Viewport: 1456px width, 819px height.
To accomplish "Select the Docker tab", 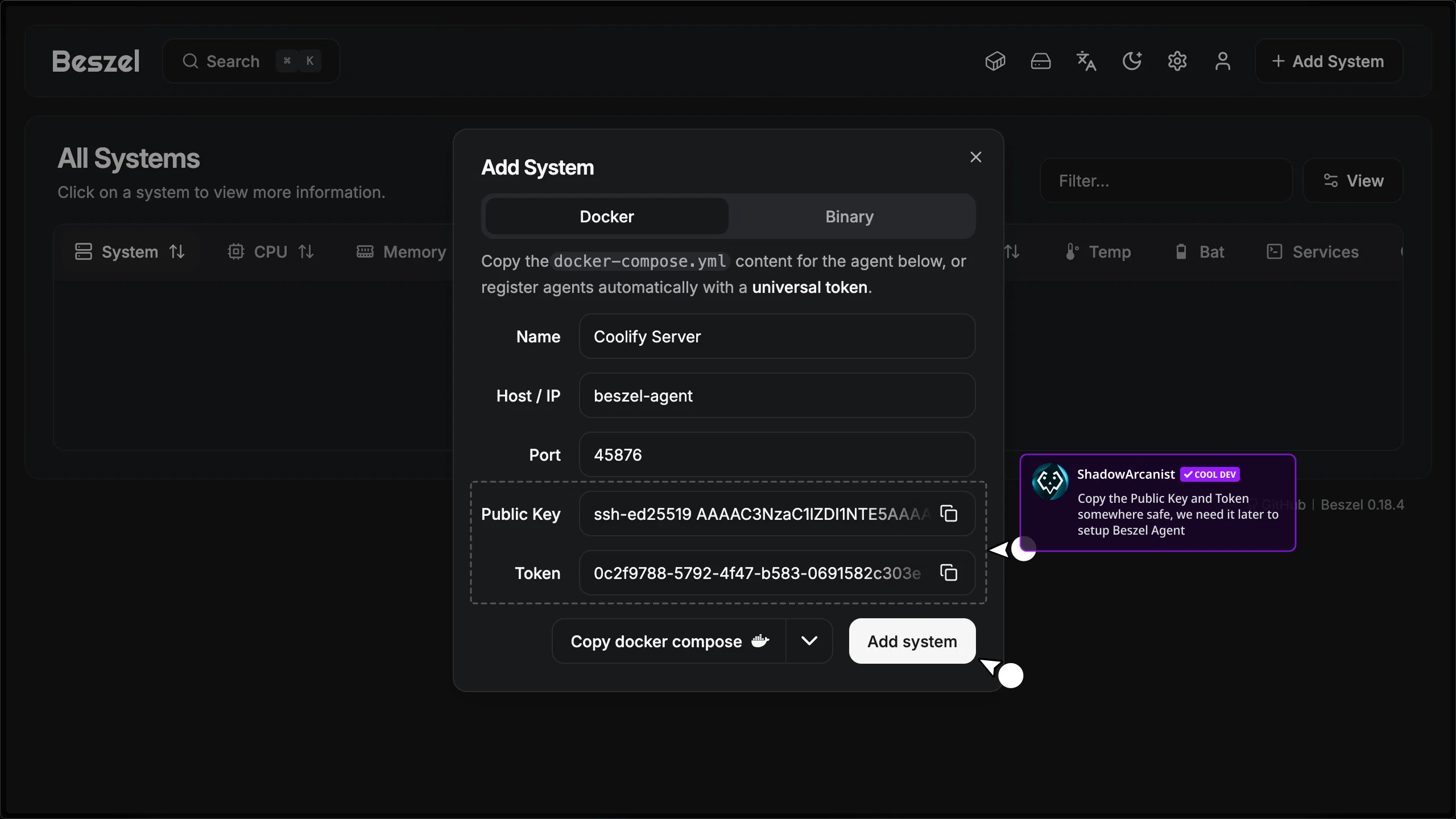I will pos(606,217).
